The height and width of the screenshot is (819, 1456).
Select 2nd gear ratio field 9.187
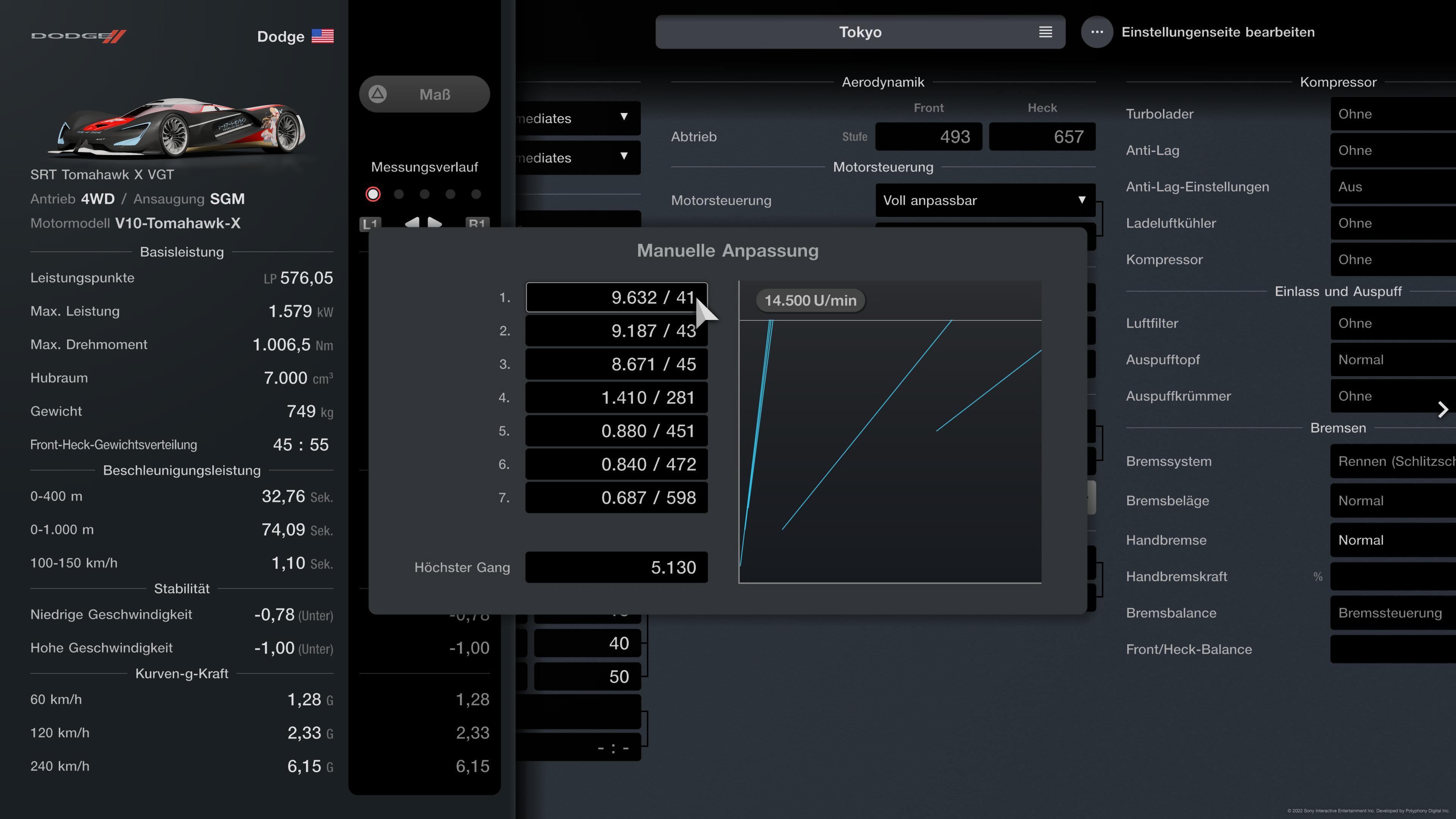(x=616, y=331)
